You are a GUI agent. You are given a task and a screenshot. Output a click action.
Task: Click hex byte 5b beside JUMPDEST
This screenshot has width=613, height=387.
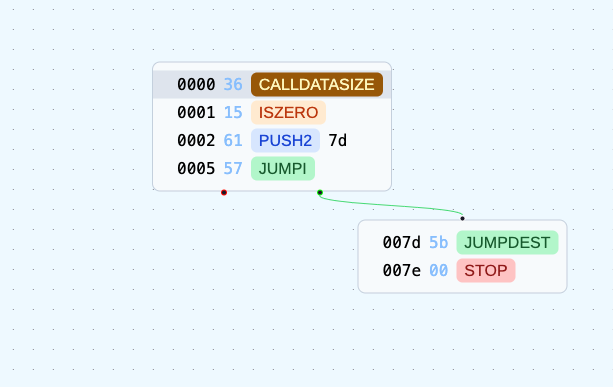click(439, 242)
